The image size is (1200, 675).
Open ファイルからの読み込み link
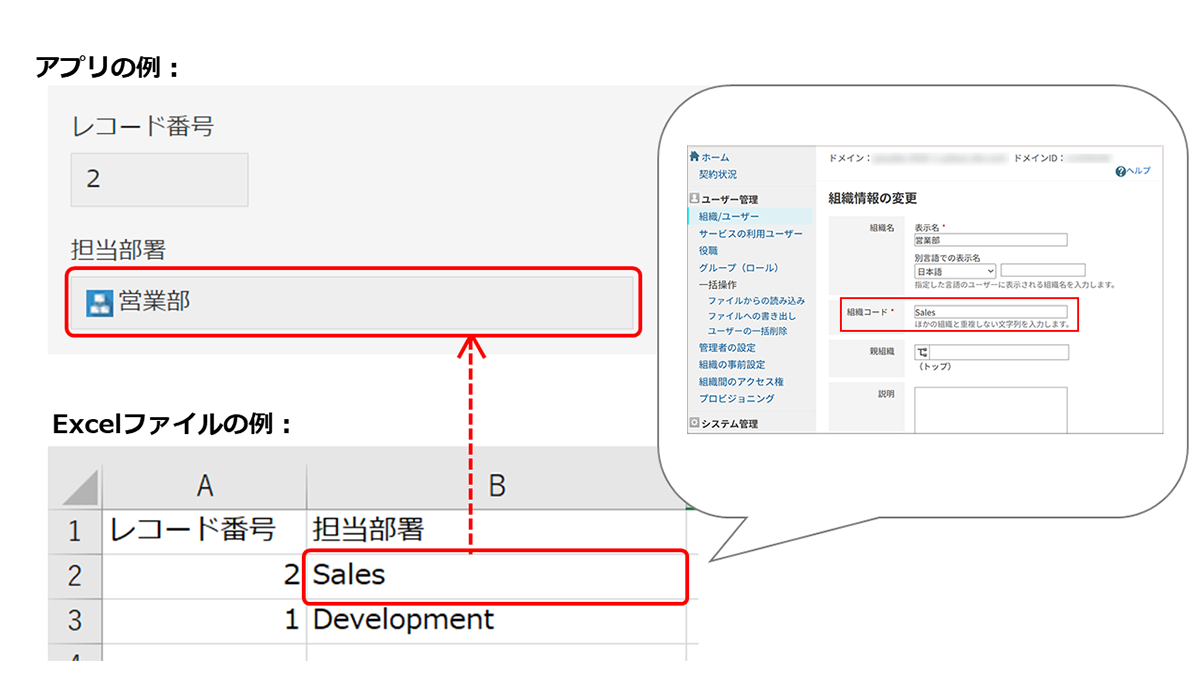point(756,300)
